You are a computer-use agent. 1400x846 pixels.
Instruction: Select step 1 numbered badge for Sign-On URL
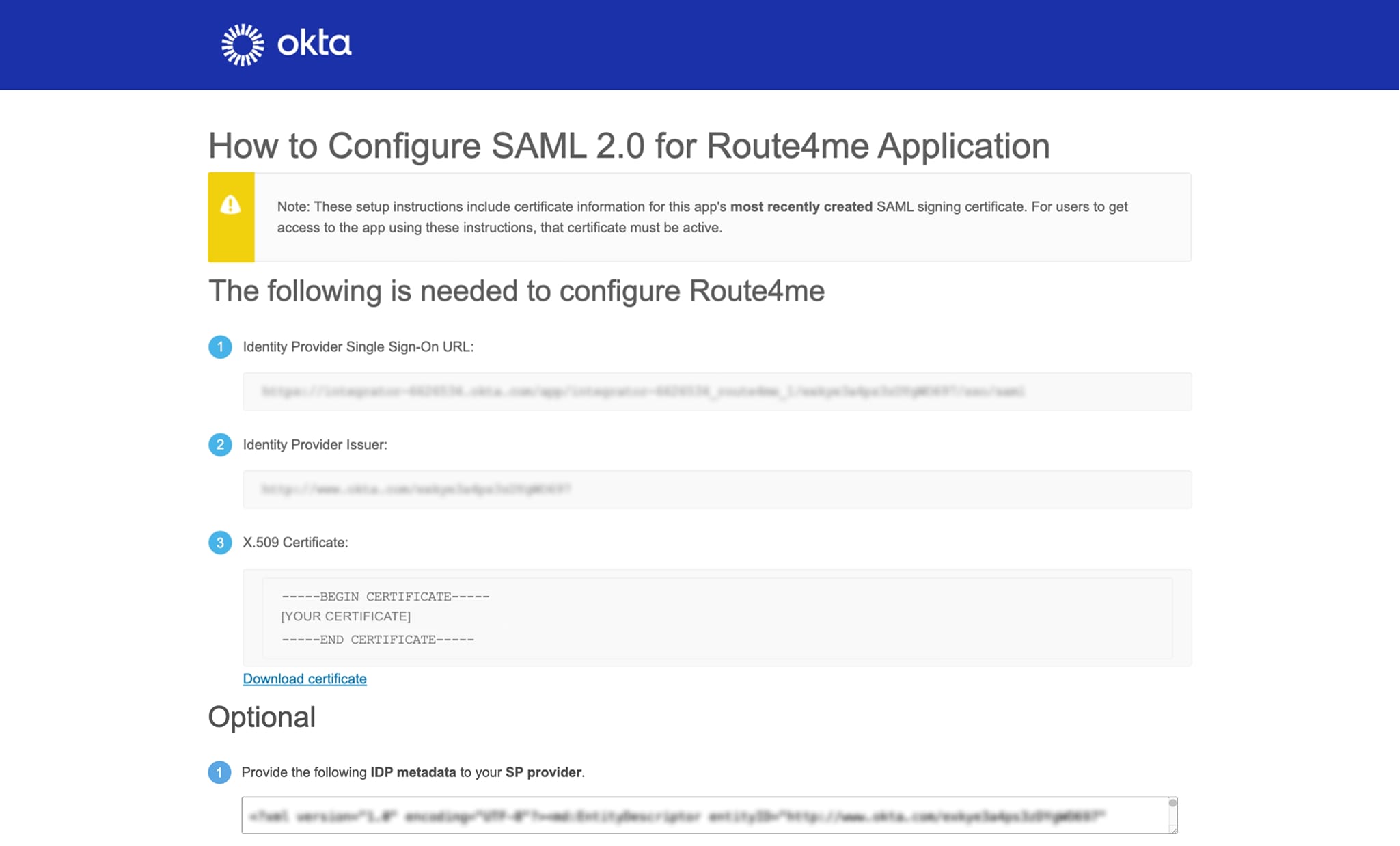[x=220, y=347]
